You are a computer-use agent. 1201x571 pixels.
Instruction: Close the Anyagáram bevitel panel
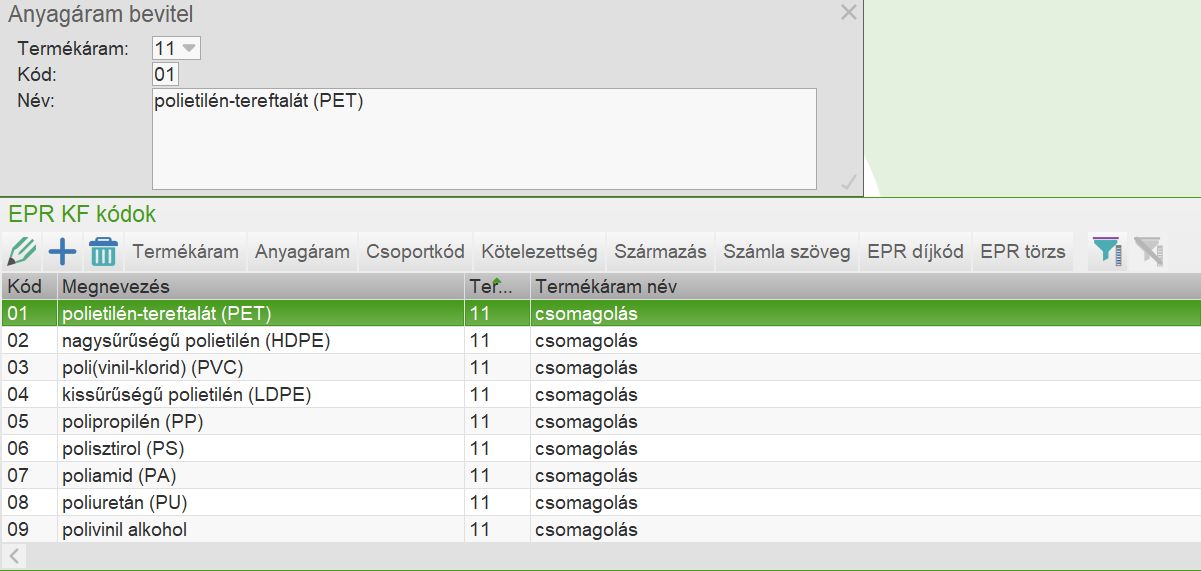848,13
